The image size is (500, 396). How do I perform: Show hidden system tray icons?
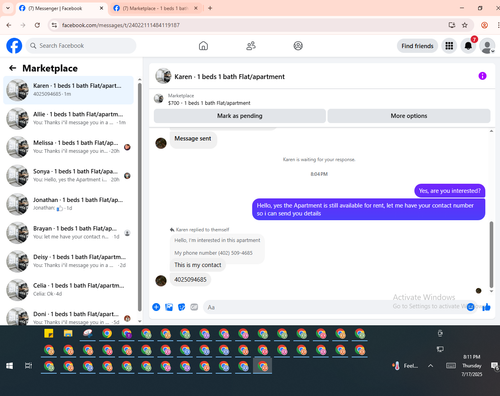pyautogui.click(x=431, y=366)
